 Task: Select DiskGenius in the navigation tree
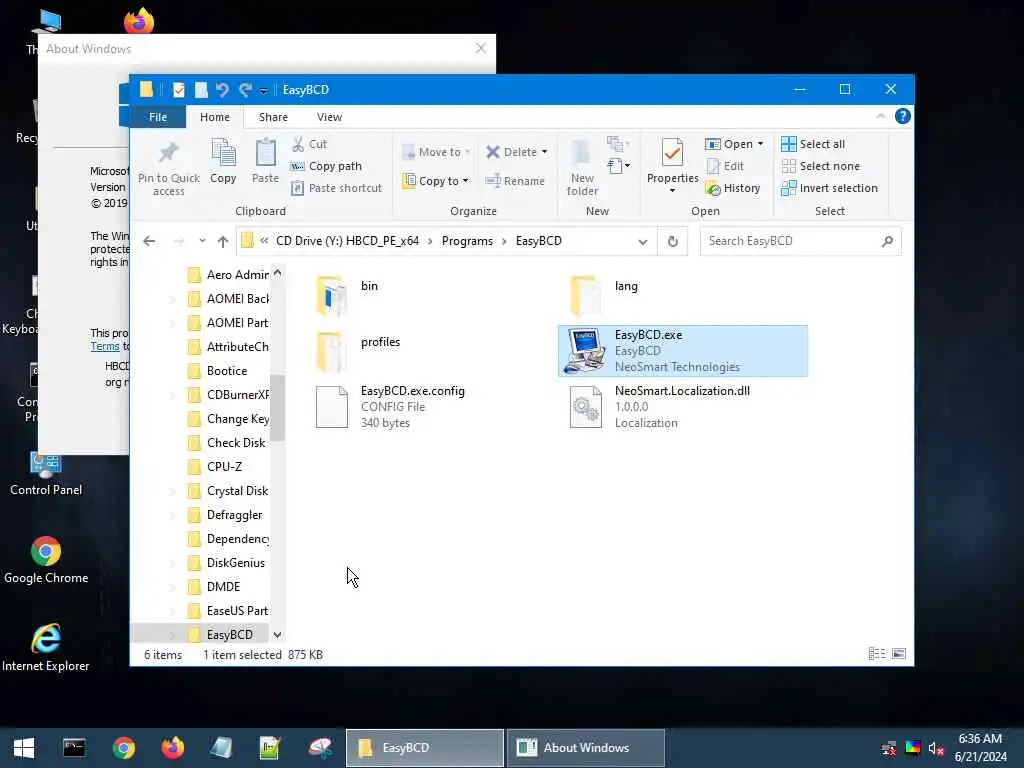point(235,562)
